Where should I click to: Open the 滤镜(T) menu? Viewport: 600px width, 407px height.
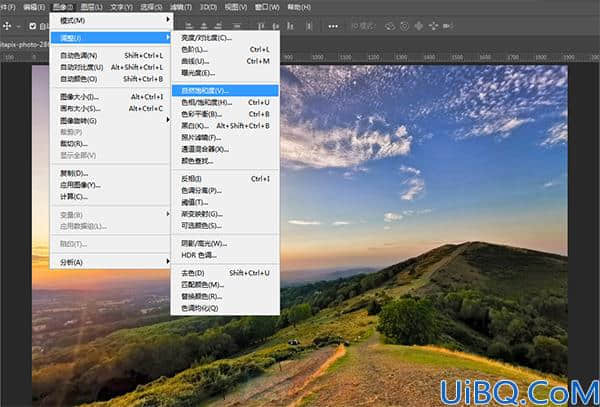click(x=181, y=7)
